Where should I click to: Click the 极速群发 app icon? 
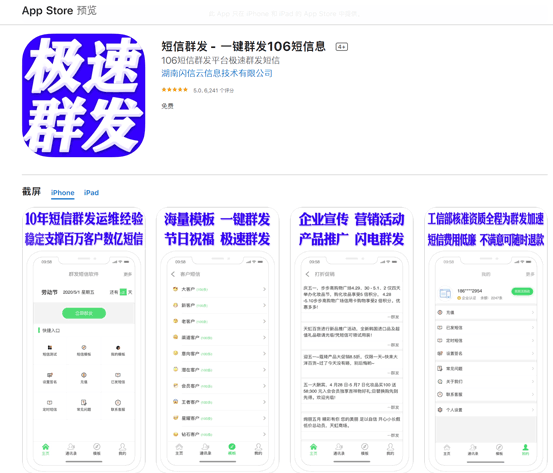click(84, 95)
